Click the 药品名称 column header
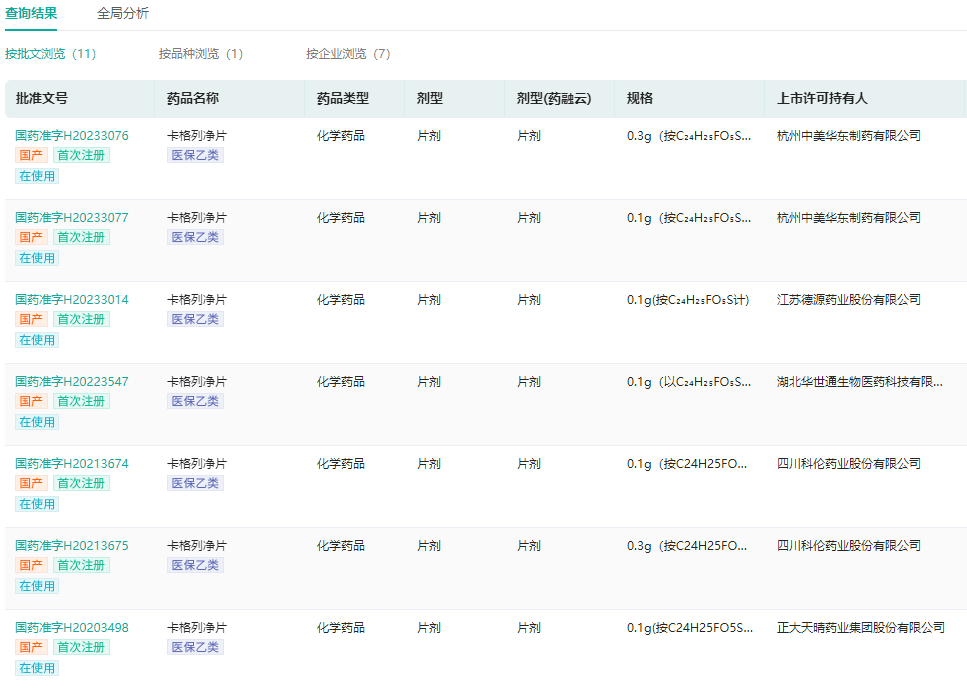 click(193, 99)
